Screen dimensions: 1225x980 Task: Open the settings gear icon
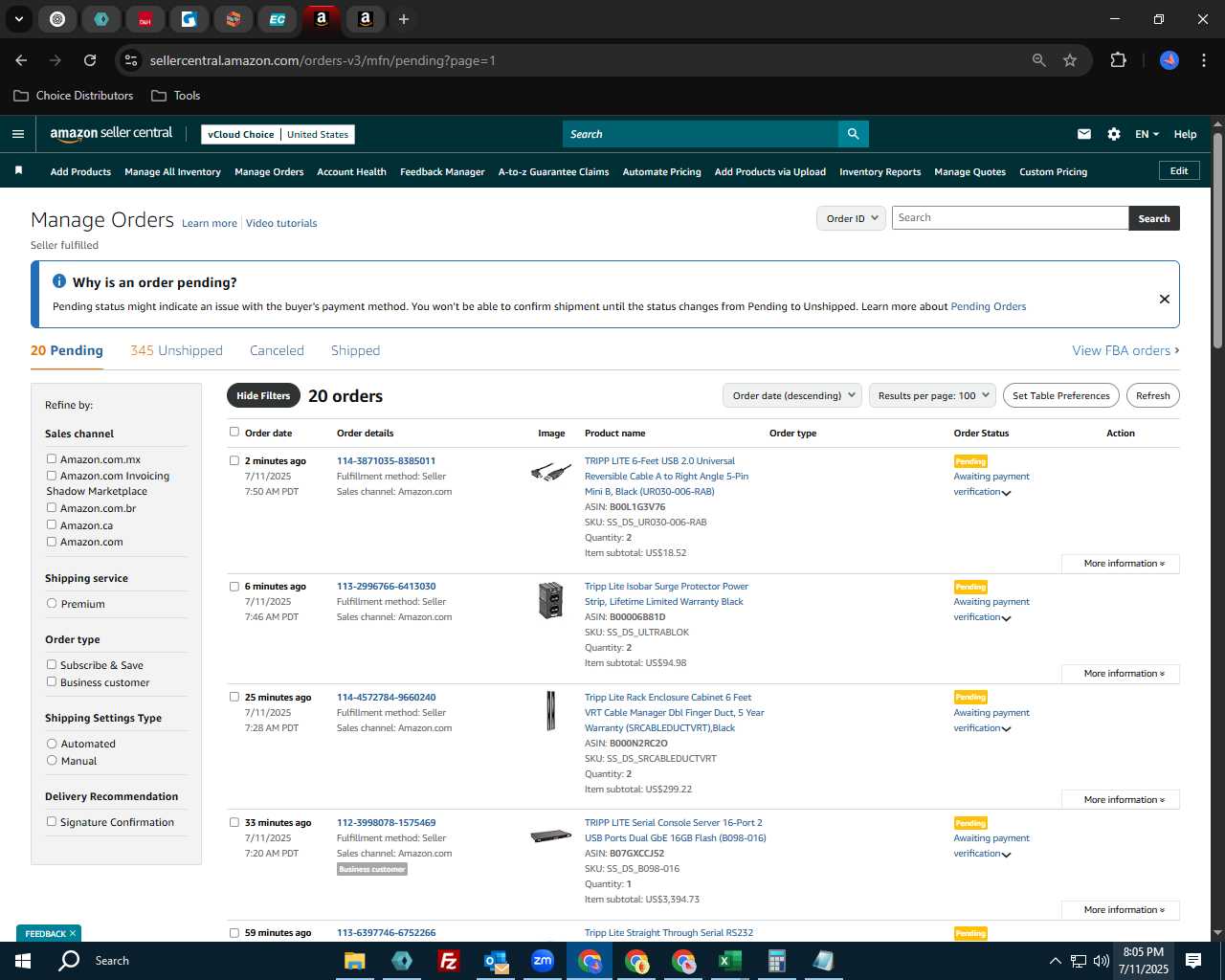pyautogui.click(x=1114, y=134)
